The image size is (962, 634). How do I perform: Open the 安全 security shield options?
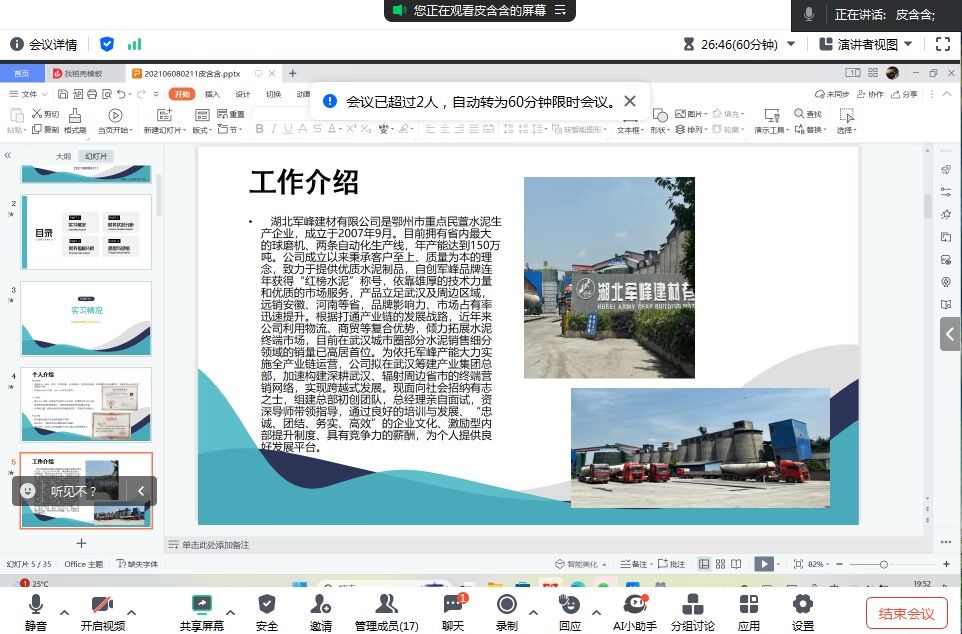(266, 612)
